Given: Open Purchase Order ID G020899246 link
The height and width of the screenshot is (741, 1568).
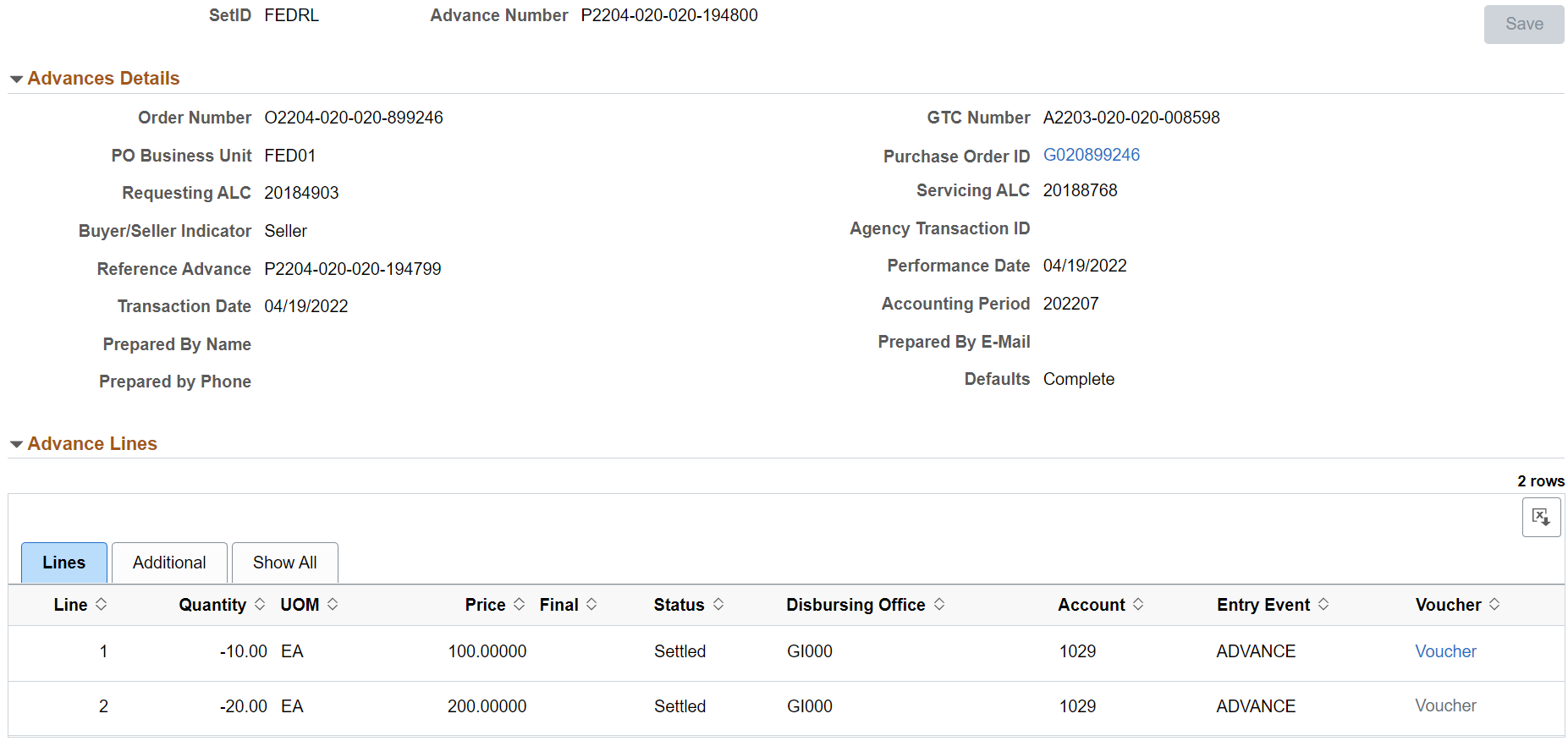Looking at the screenshot, I should pyautogui.click(x=1091, y=155).
